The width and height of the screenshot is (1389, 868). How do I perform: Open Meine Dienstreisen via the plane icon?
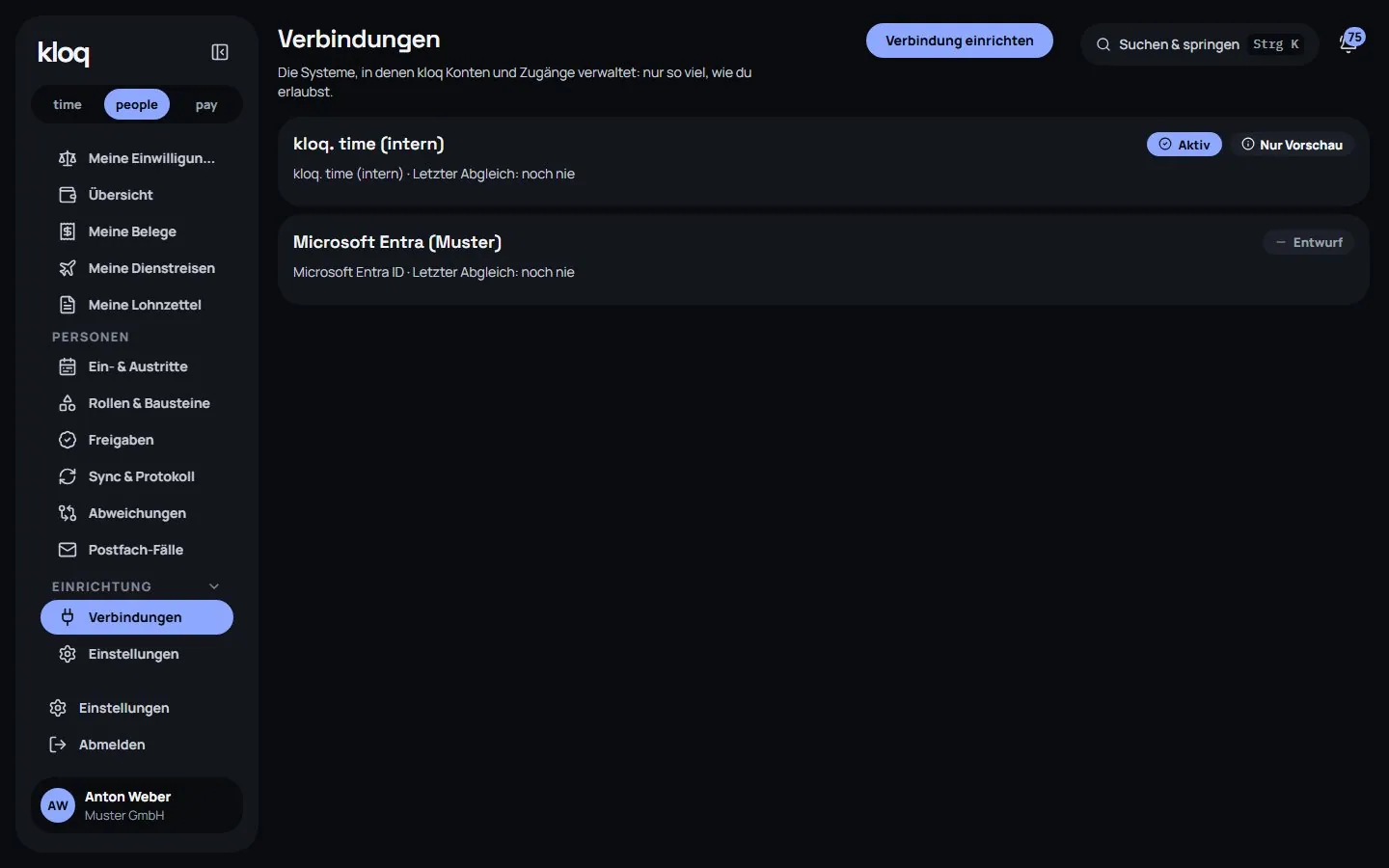click(68, 268)
